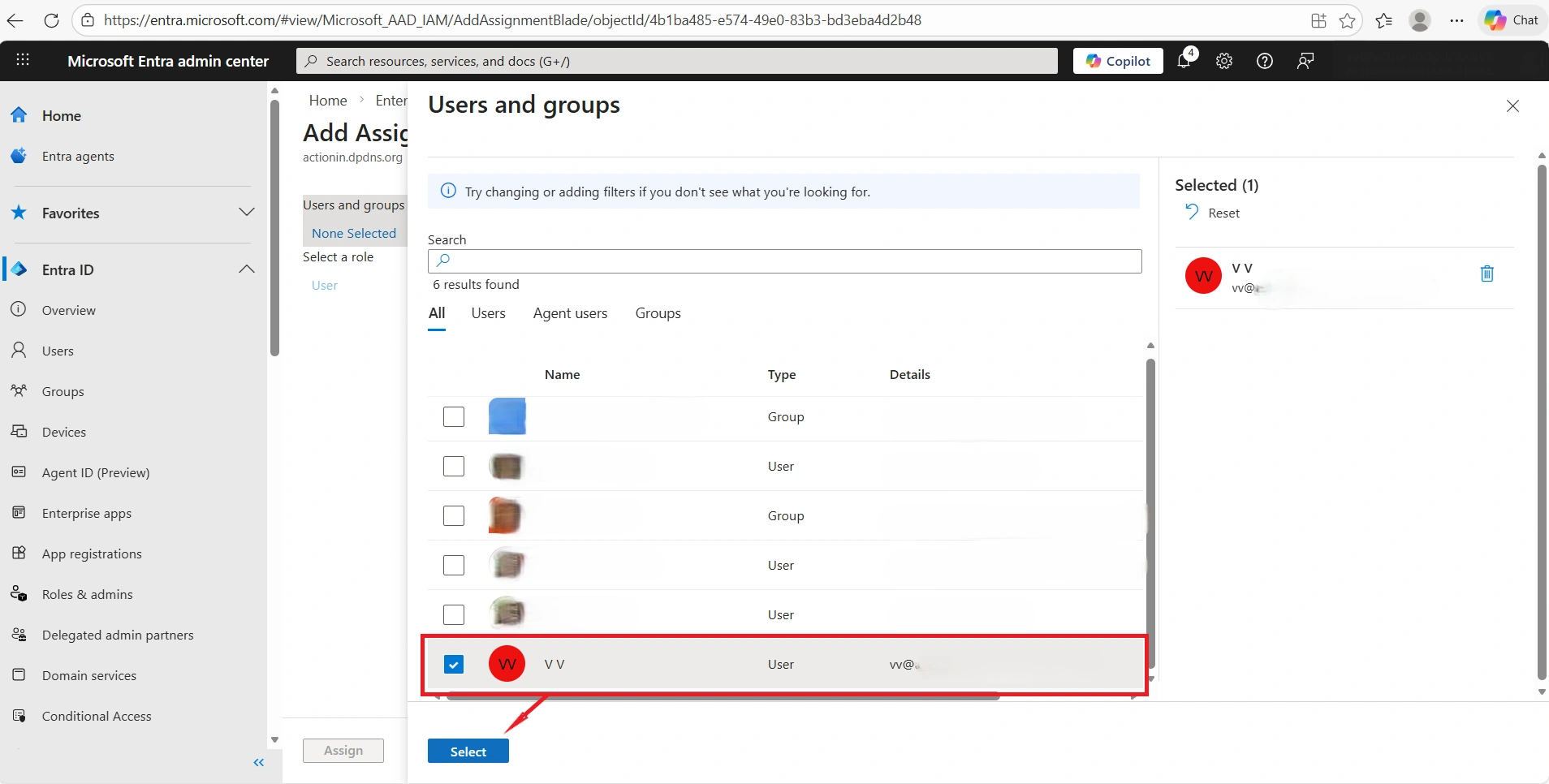Check the second Group row checkbox
1549x784 pixels.
[x=454, y=515]
